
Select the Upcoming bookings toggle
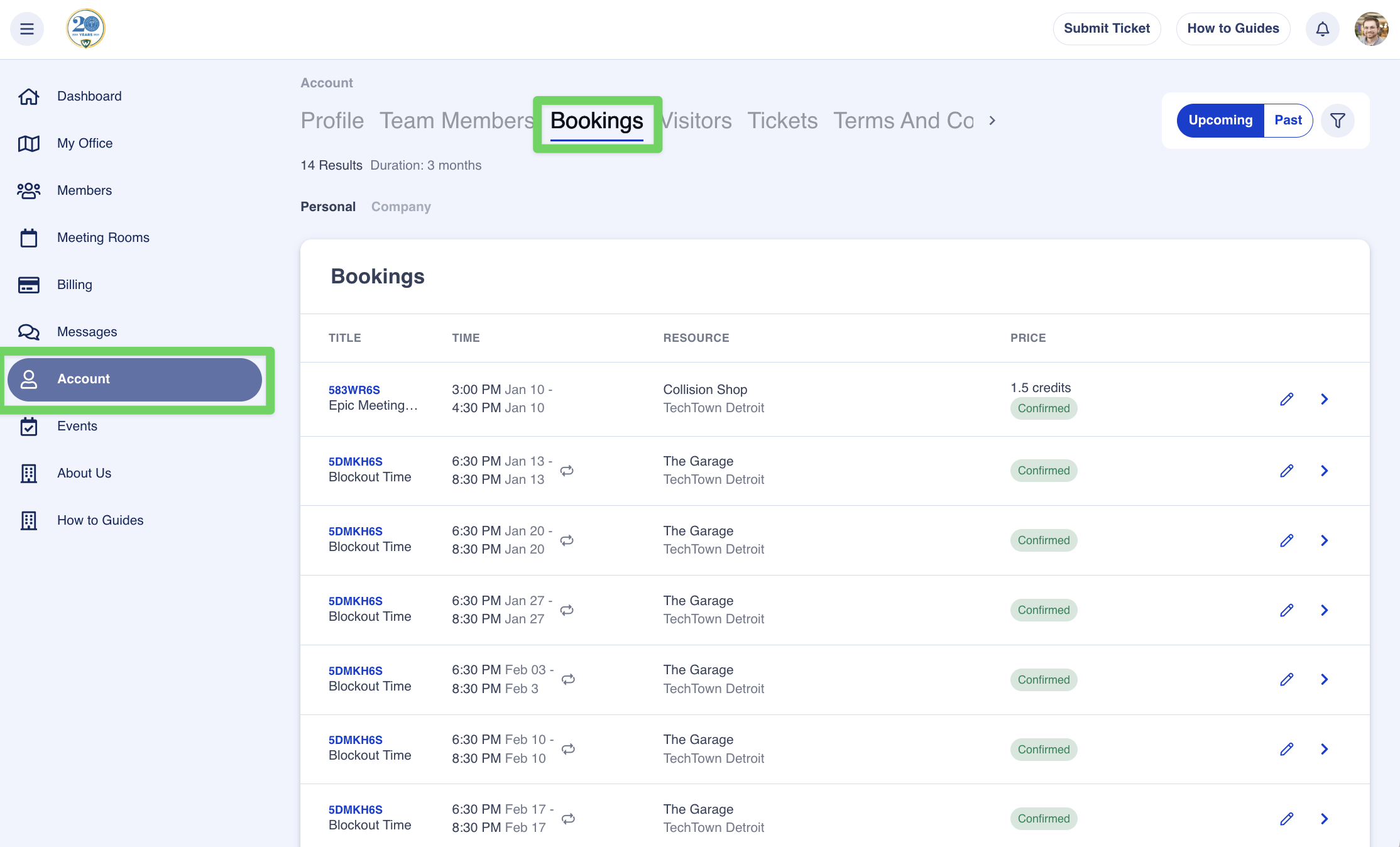[1220, 120]
